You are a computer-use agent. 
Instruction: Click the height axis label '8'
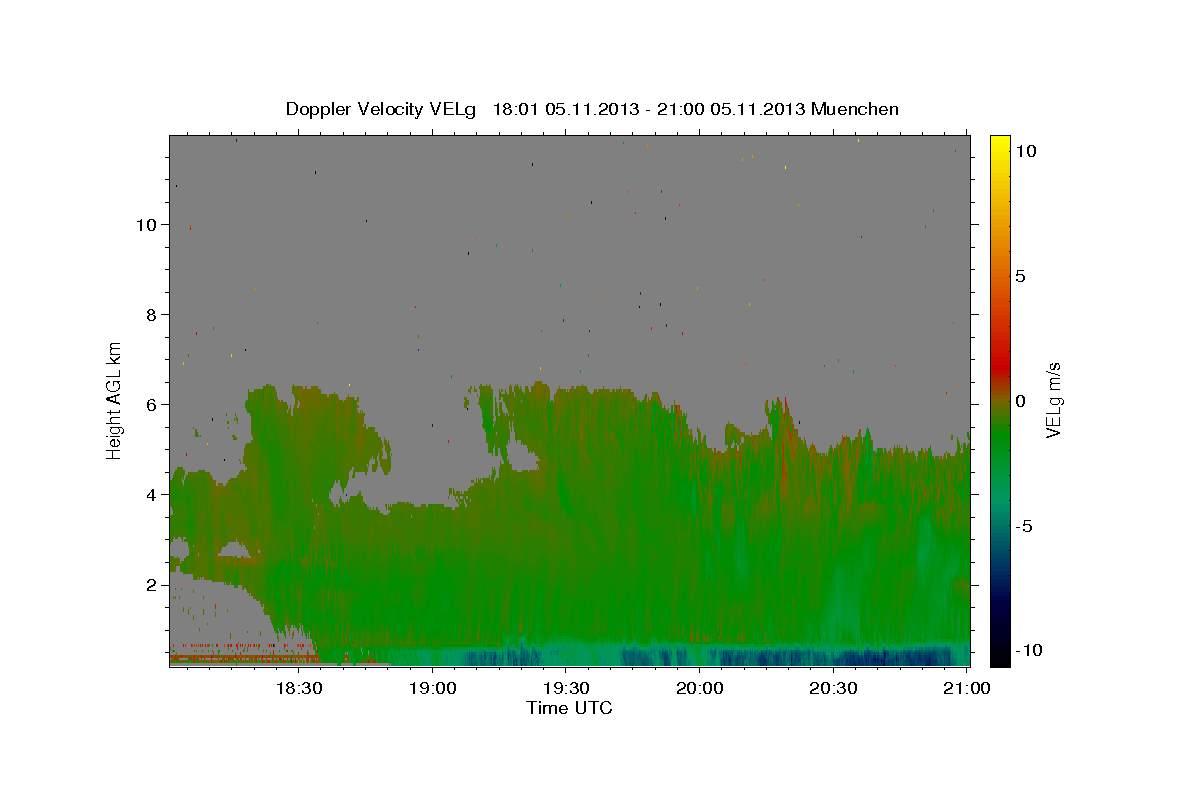tap(149, 314)
